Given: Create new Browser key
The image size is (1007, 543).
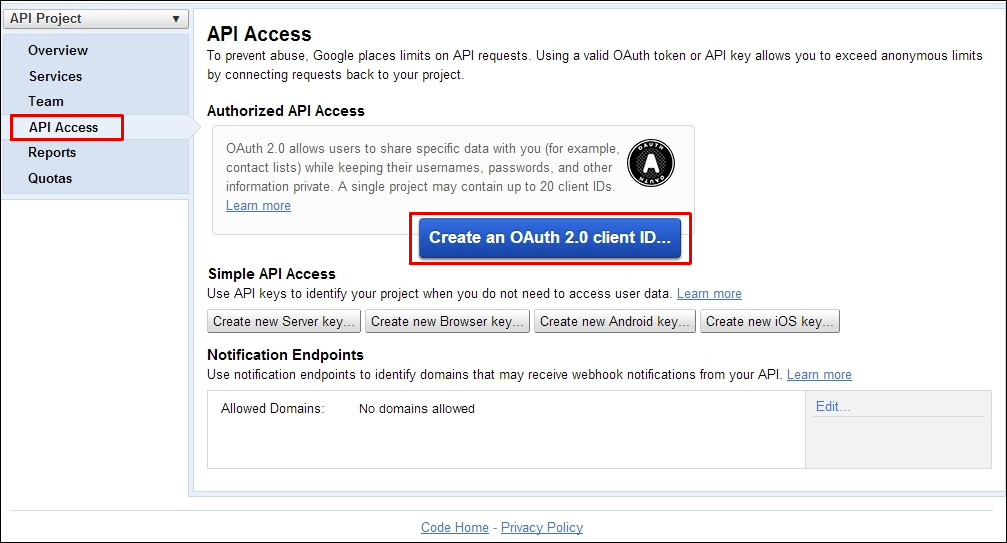Looking at the screenshot, I should click(447, 321).
